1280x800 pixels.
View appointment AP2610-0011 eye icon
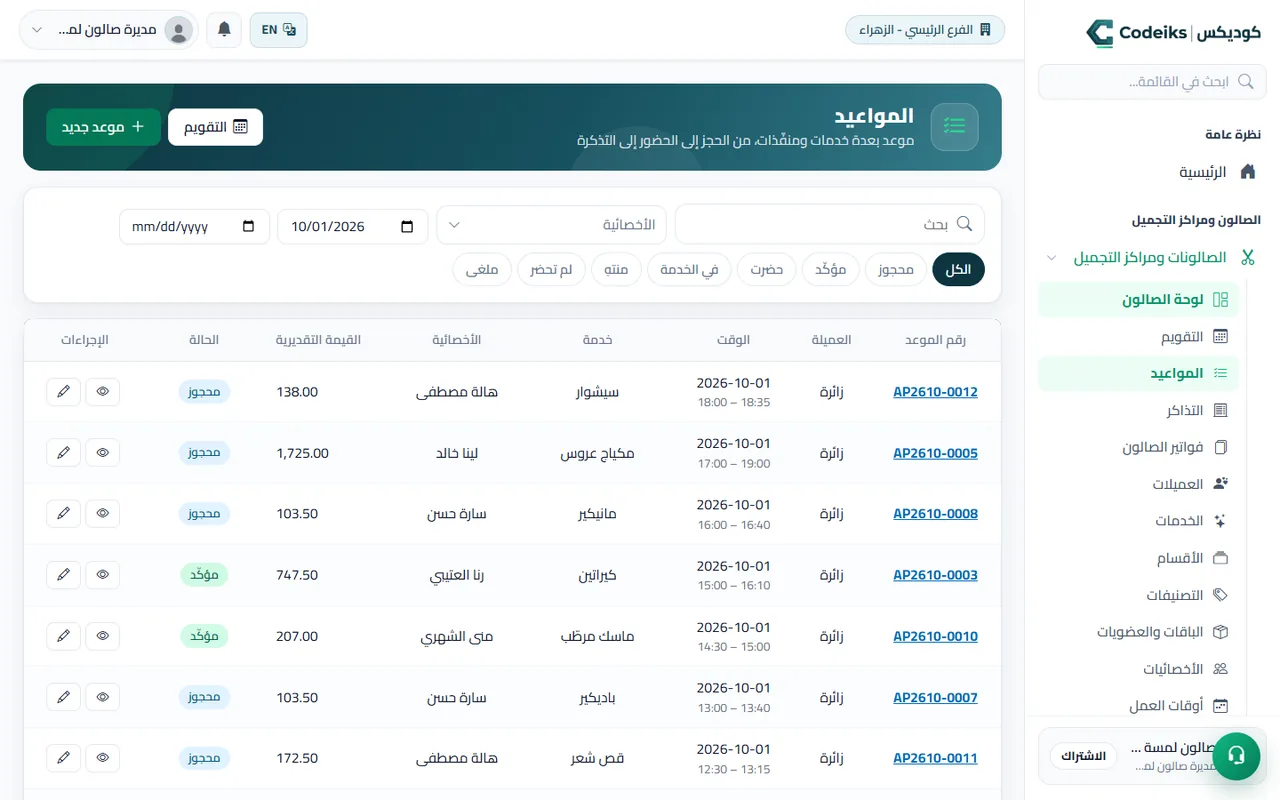[102, 758]
